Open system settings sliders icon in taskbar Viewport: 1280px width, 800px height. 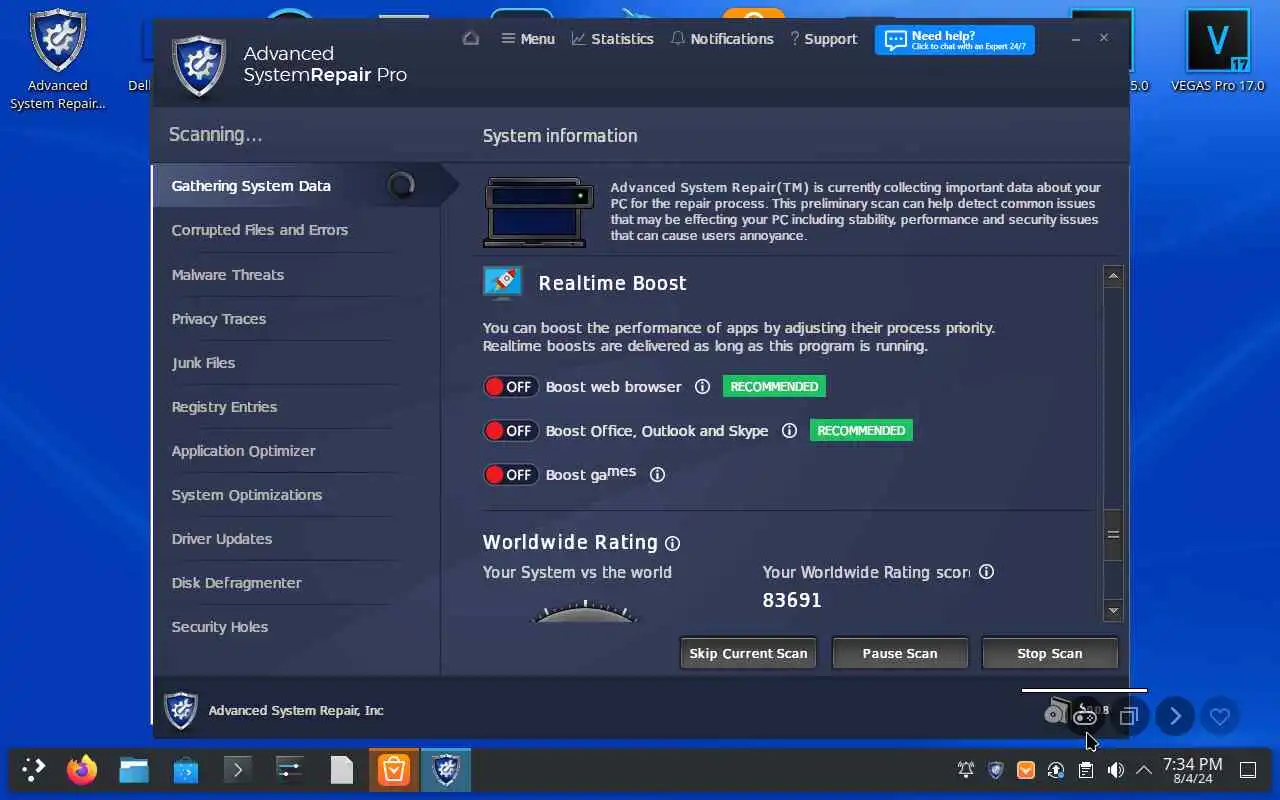(x=290, y=770)
